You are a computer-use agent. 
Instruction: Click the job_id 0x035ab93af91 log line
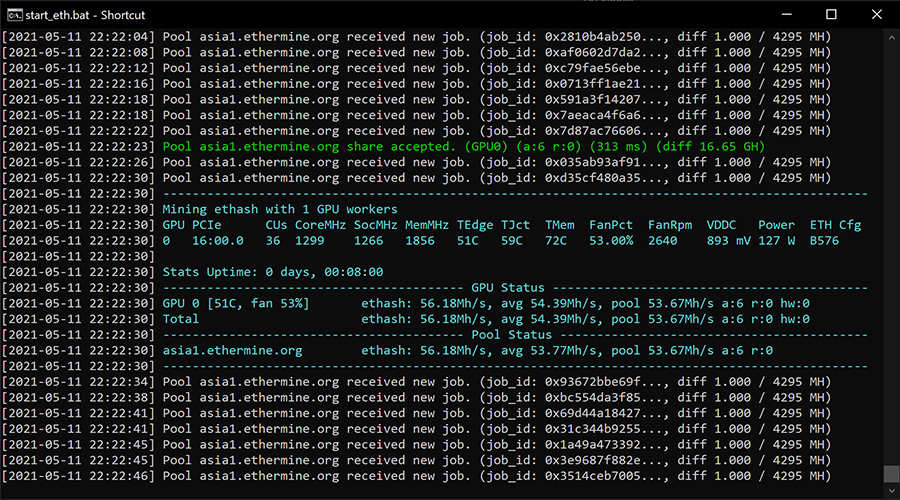[416, 162]
